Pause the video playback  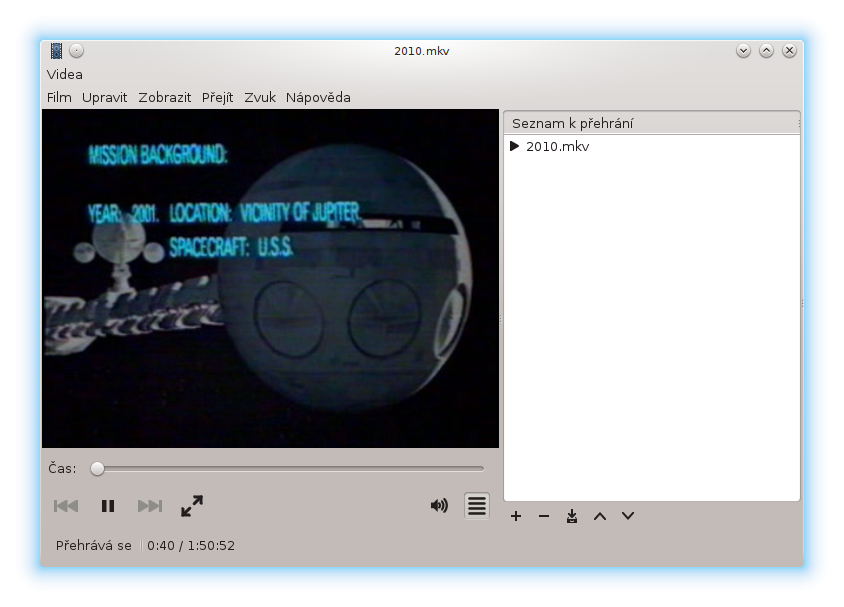tap(108, 506)
